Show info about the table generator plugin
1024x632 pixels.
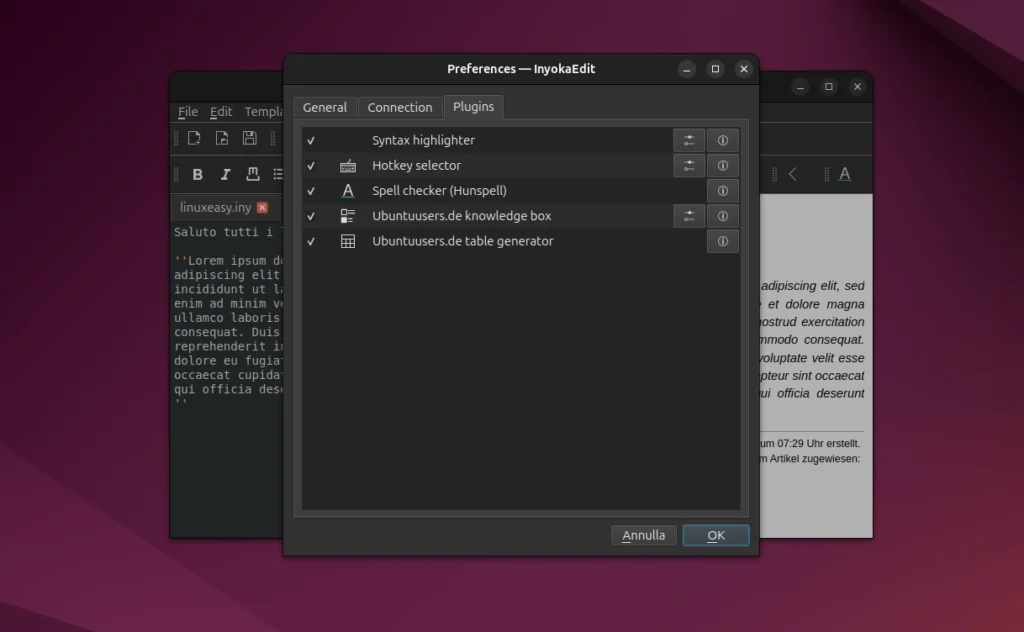click(722, 241)
